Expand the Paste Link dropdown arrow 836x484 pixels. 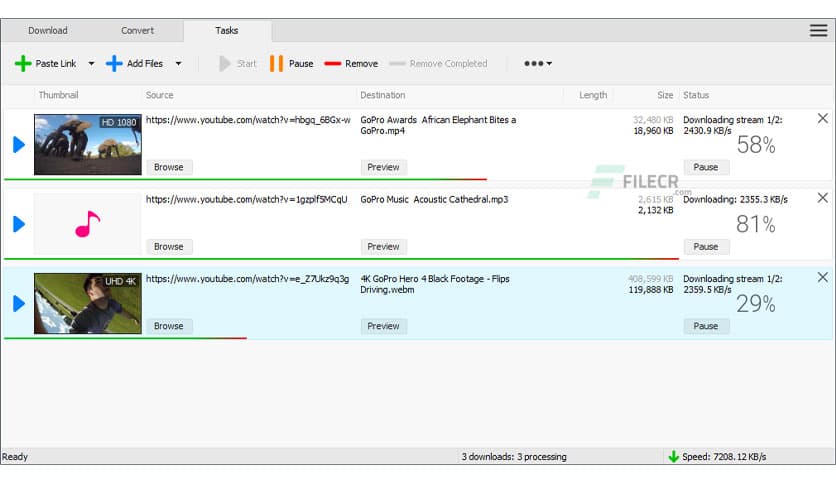tap(91, 63)
